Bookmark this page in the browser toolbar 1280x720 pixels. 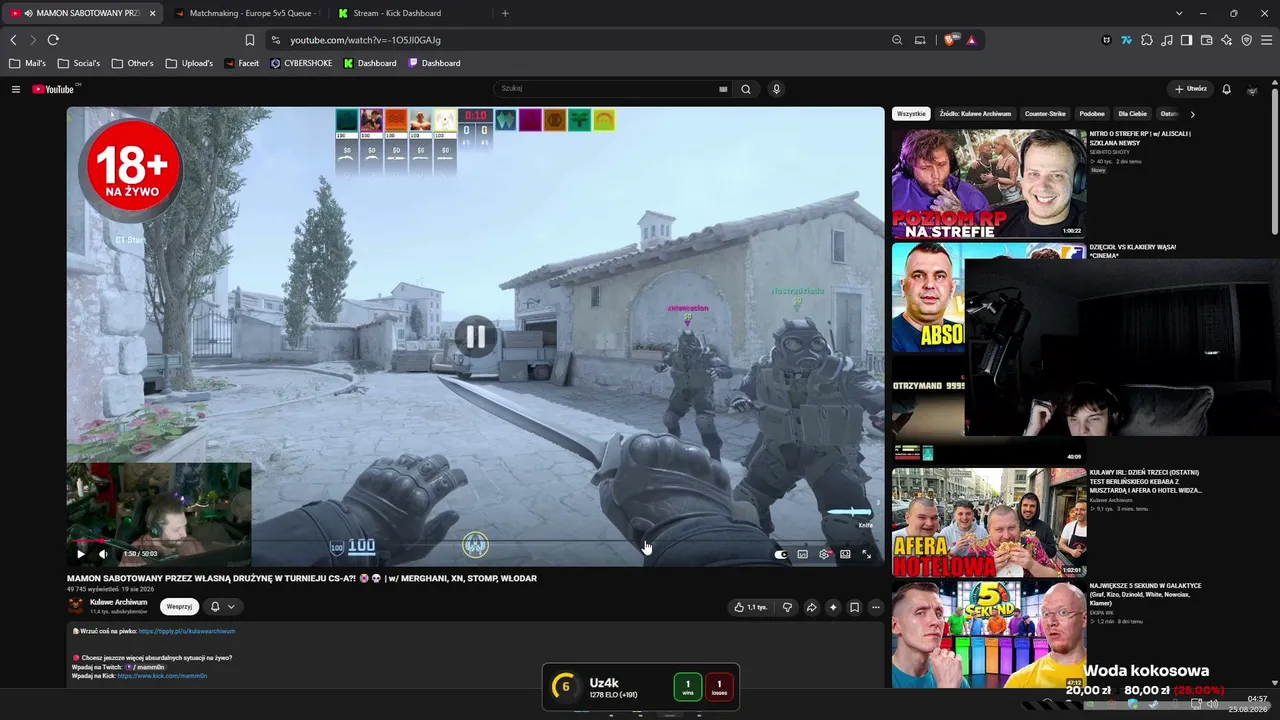pyautogui.click(x=250, y=40)
